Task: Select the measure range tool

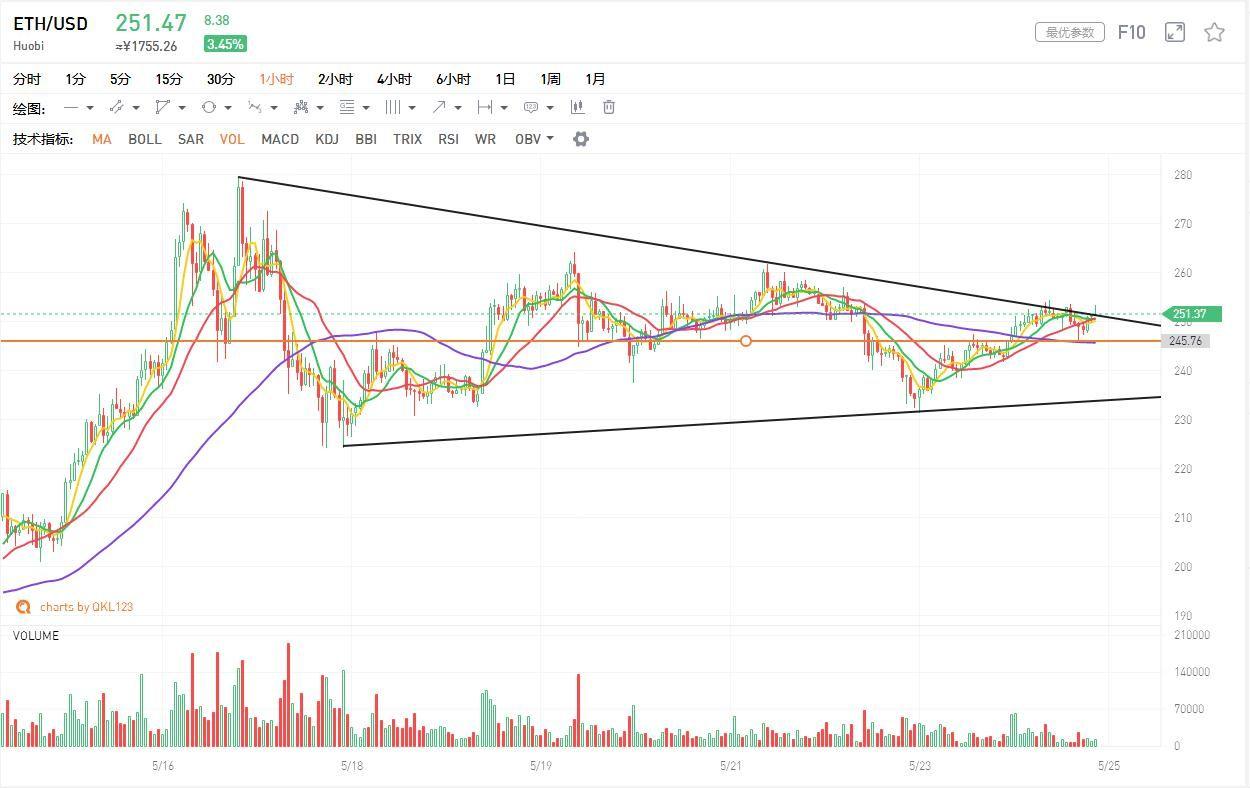Action: (484, 107)
